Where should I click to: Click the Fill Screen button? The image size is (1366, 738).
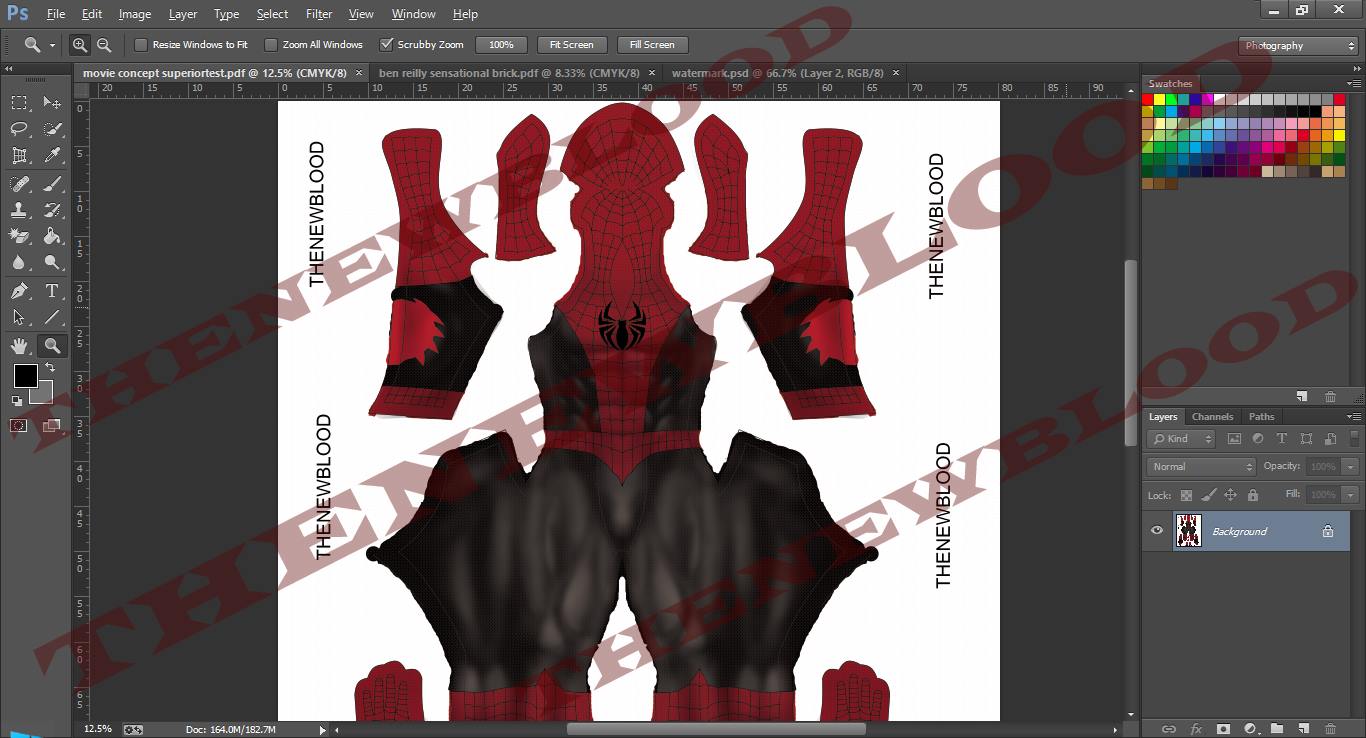click(x=652, y=45)
